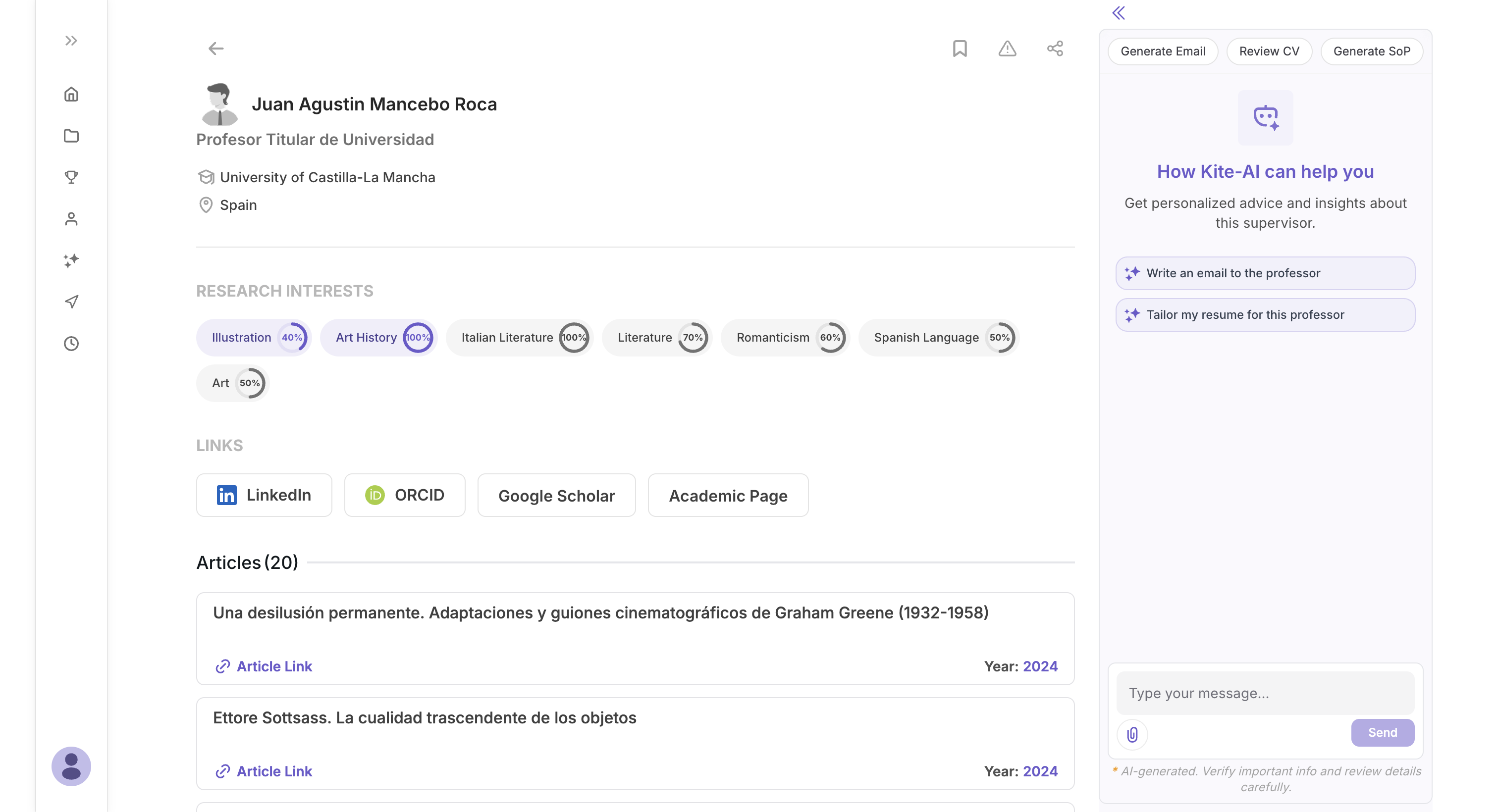Open the folder icon in sidebar
This screenshot has height=812, width=1498.
(x=71, y=136)
